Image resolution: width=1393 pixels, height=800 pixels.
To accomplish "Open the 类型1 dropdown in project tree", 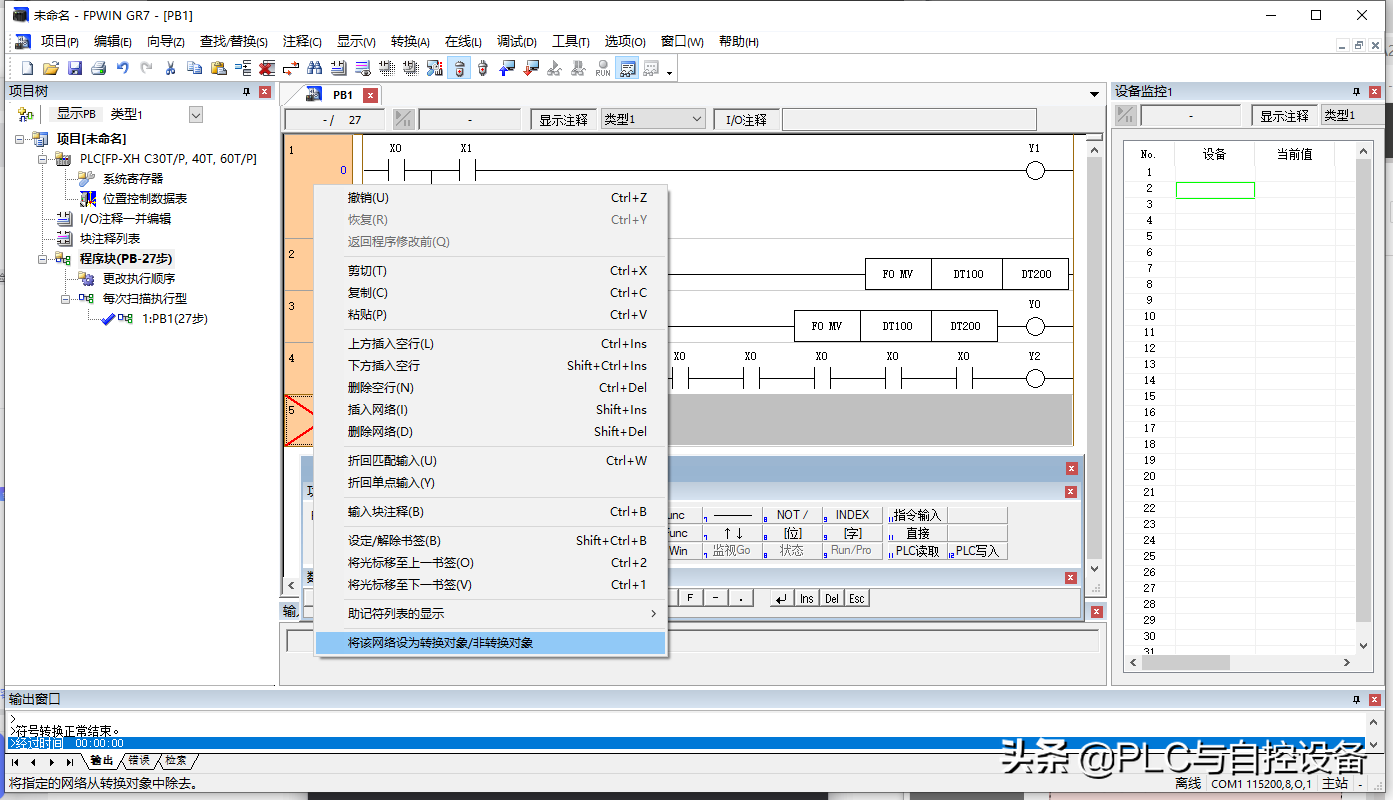I will [196, 115].
